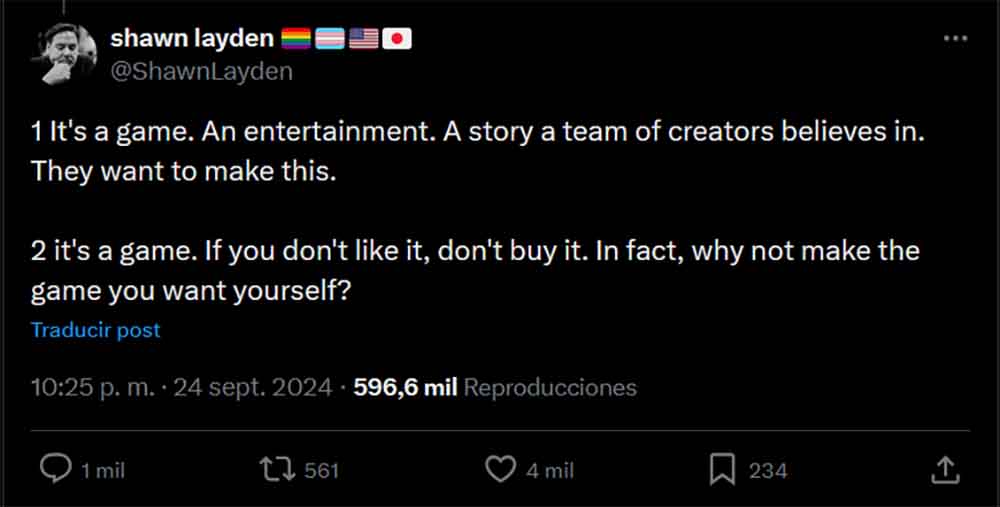Open the share upload arrow icon
The height and width of the screenshot is (507, 1000).
(x=946, y=469)
